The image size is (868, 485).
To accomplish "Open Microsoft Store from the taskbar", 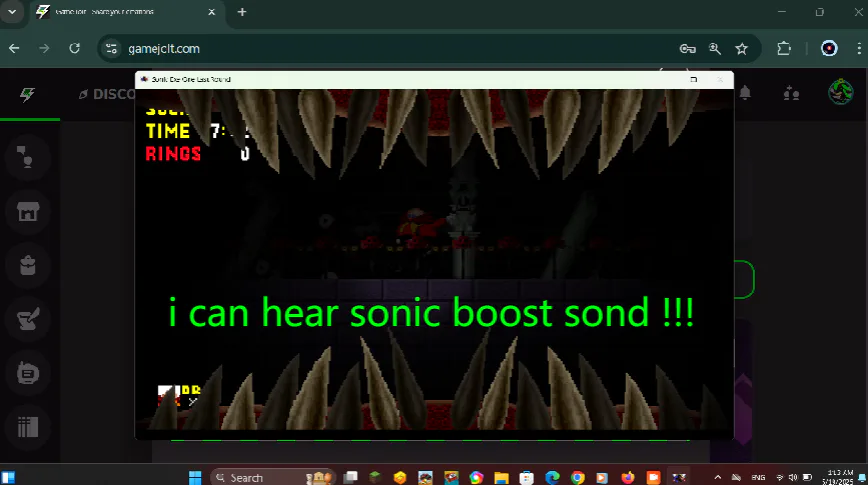I will (x=527, y=477).
